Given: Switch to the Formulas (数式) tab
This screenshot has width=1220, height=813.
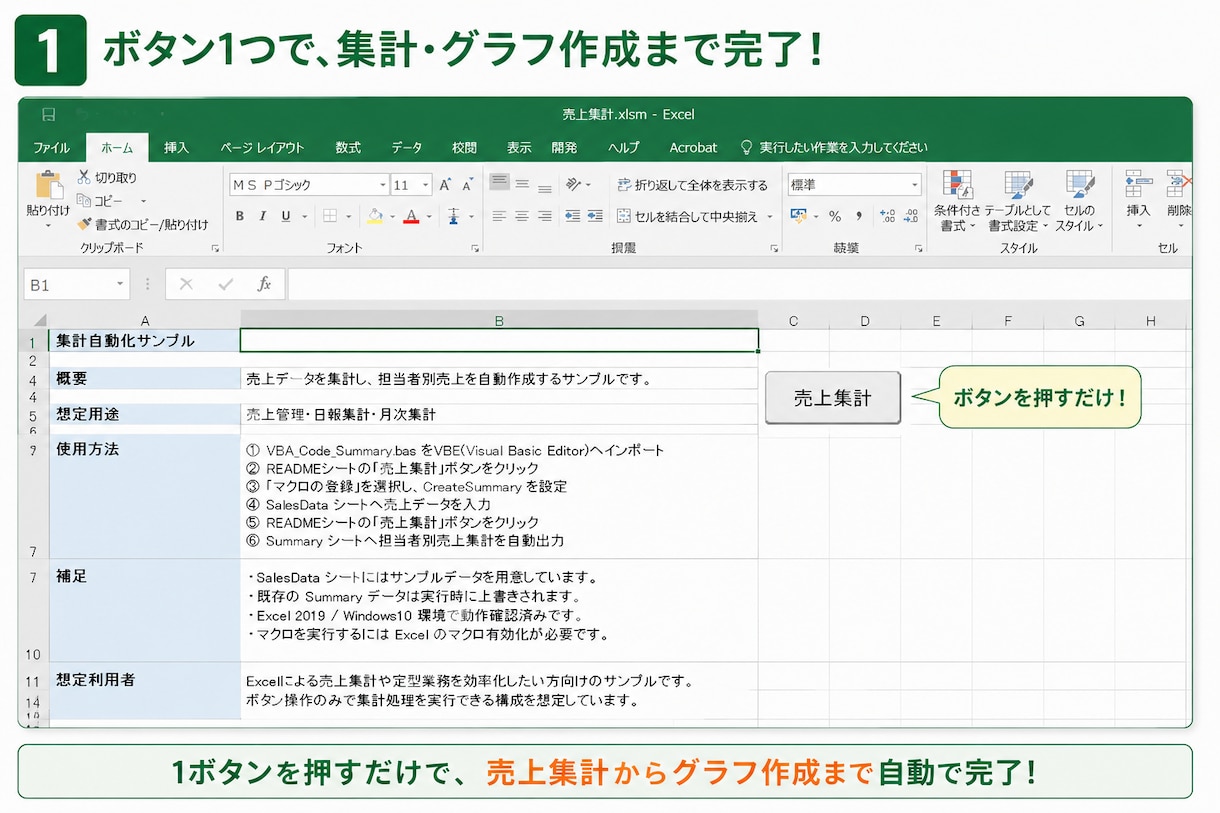Looking at the screenshot, I should pyautogui.click(x=348, y=147).
